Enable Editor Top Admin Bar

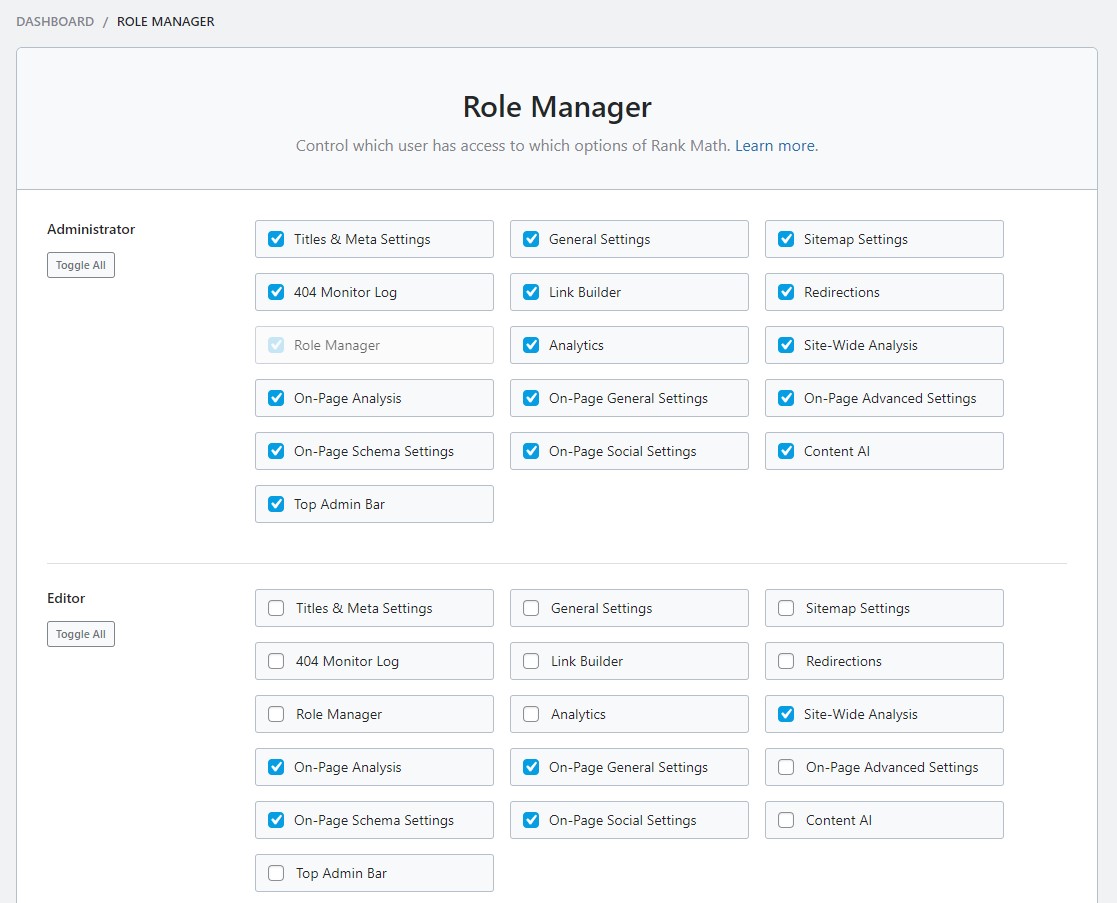click(276, 873)
